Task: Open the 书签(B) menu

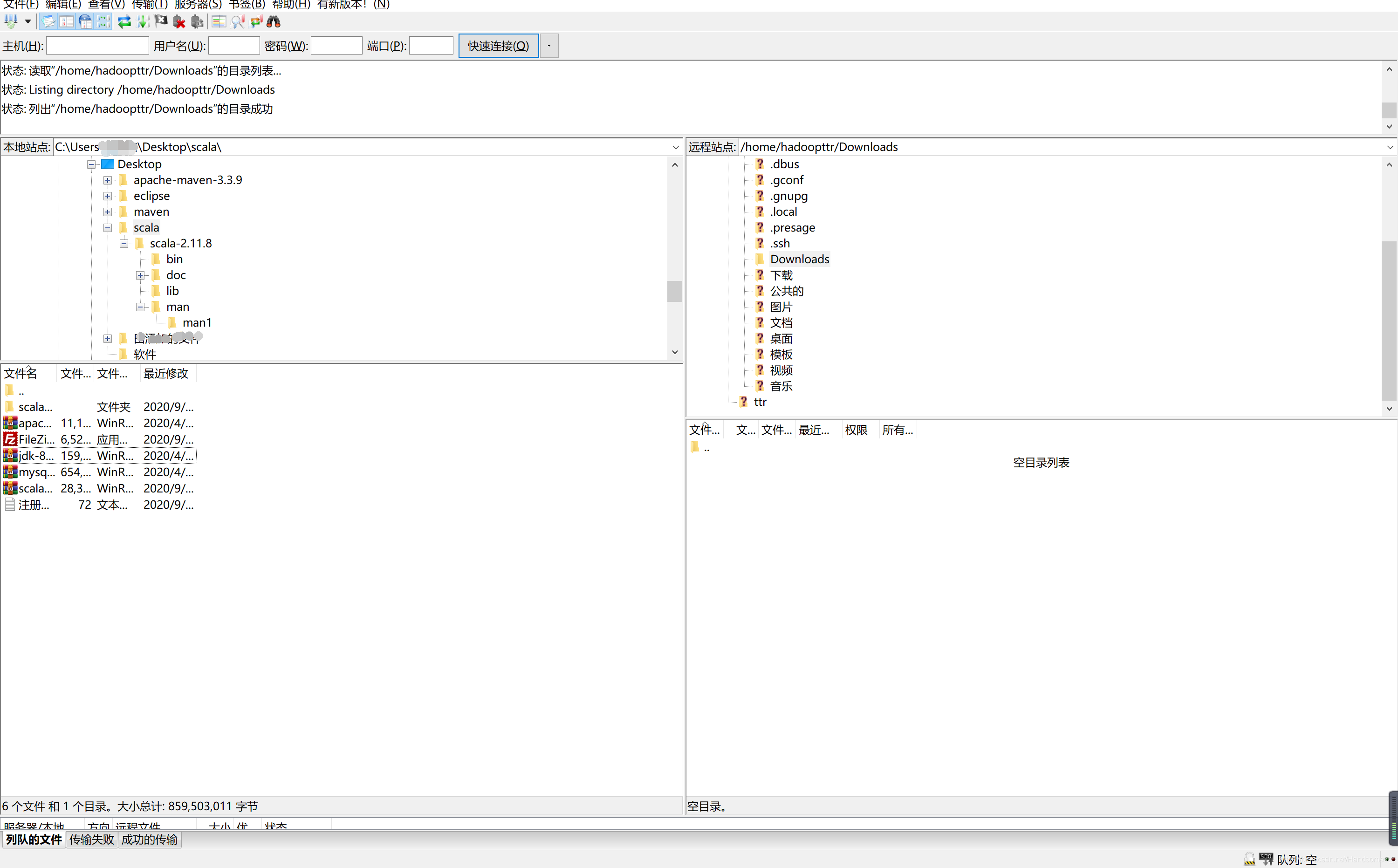Action: tap(247, 5)
